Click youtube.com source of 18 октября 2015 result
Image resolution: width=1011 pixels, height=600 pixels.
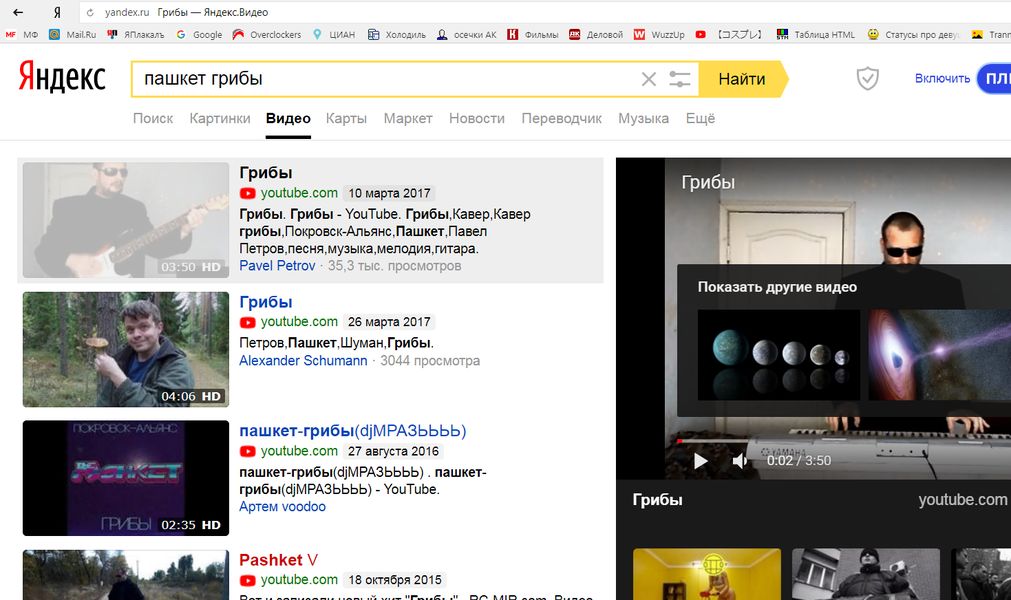click(x=299, y=579)
